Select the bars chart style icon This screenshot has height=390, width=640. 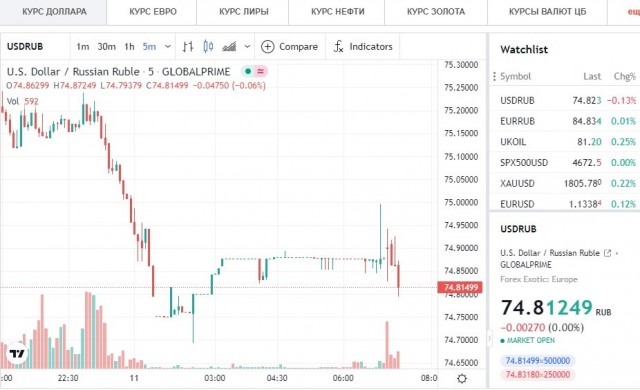click(188, 47)
